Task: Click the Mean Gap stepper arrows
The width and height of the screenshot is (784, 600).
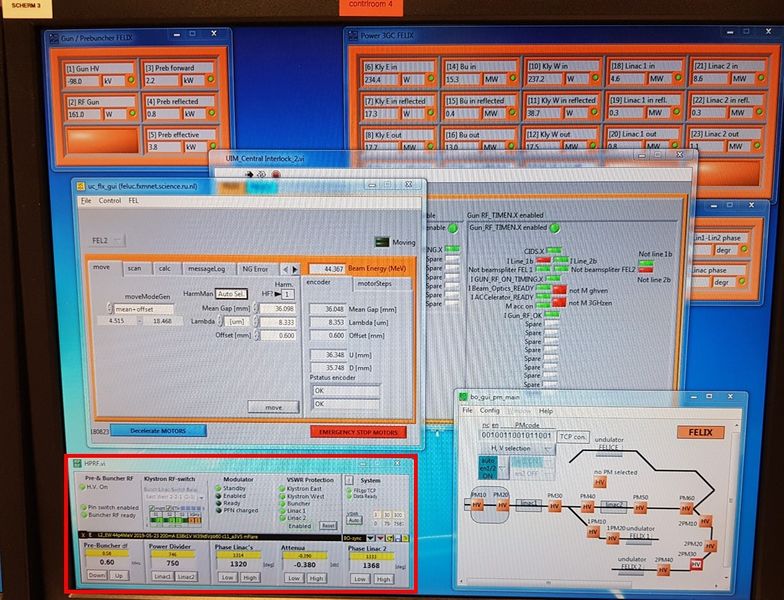Action: coord(256,308)
